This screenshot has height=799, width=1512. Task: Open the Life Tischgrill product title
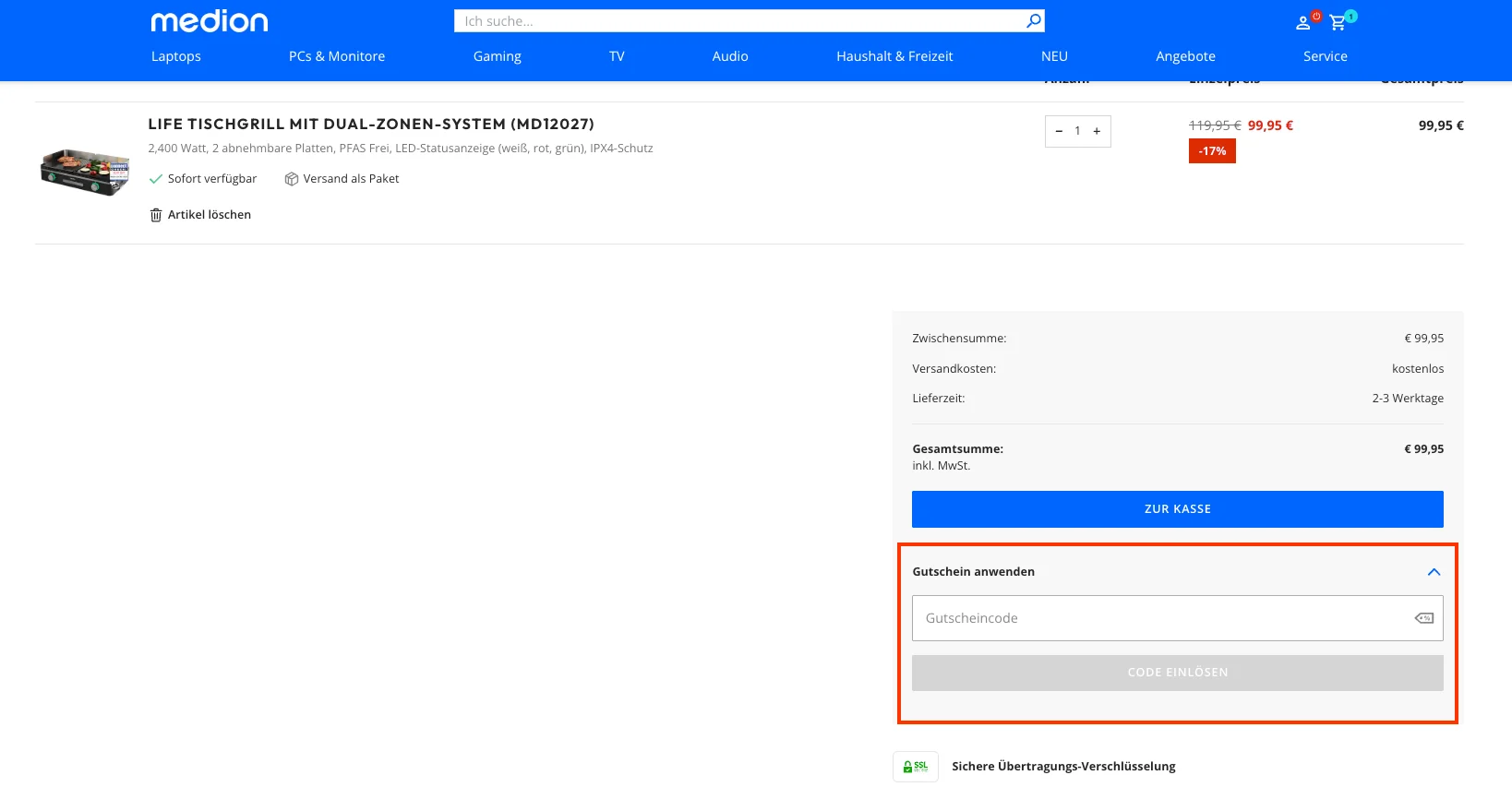[371, 124]
